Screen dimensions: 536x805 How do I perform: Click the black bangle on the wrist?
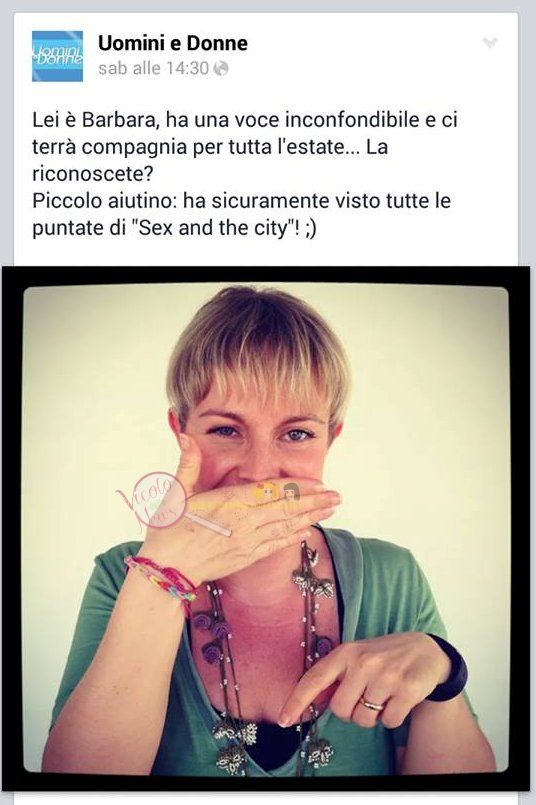click(x=448, y=668)
